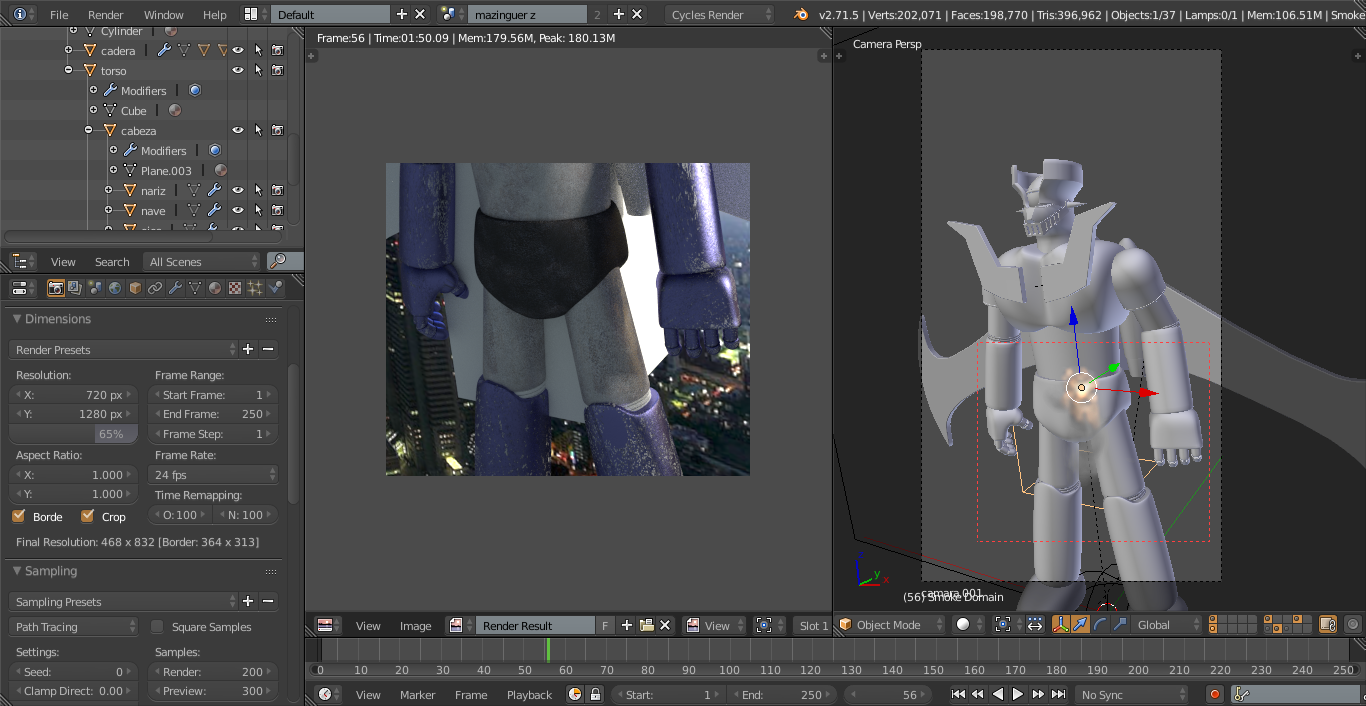Toggle the Border render checkbox
Image resolution: width=1366 pixels, height=706 pixels.
[18, 516]
